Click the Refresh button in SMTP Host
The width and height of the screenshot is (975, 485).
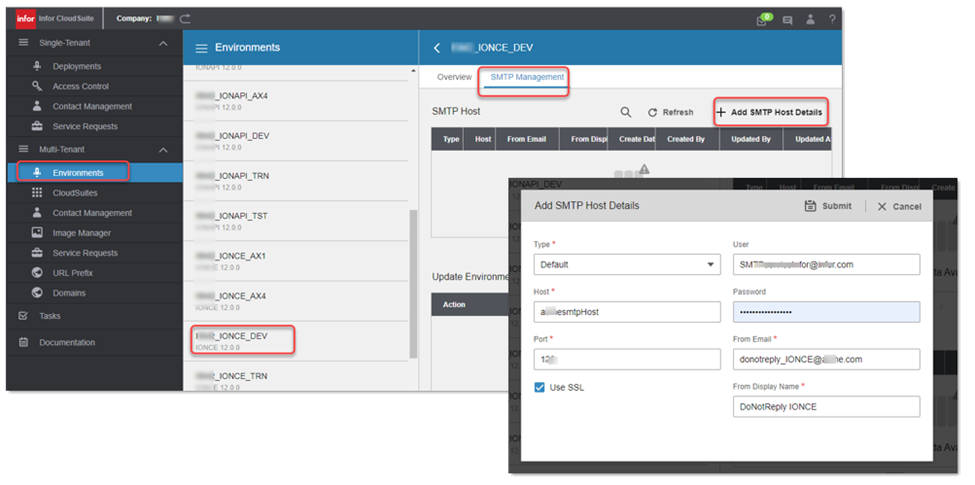coord(670,113)
